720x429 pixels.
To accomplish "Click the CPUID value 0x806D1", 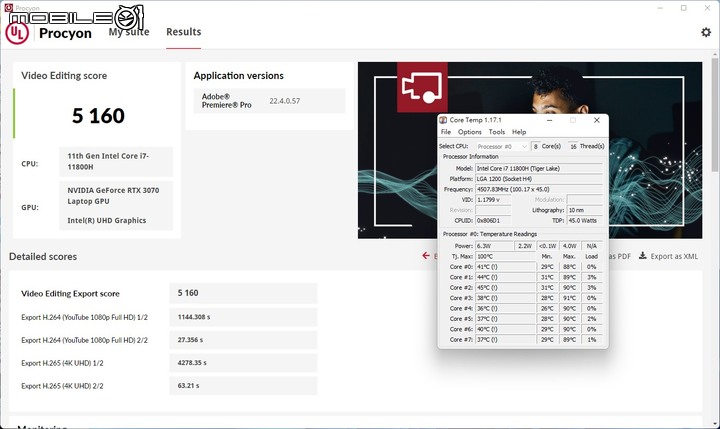I will pyautogui.click(x=493, y=220).
